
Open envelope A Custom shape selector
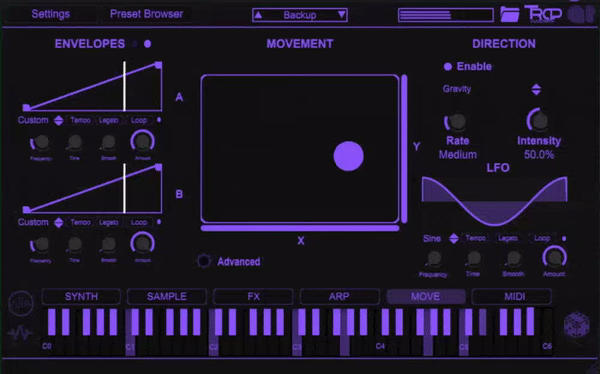pyautogui.click(x=58, y=121)
